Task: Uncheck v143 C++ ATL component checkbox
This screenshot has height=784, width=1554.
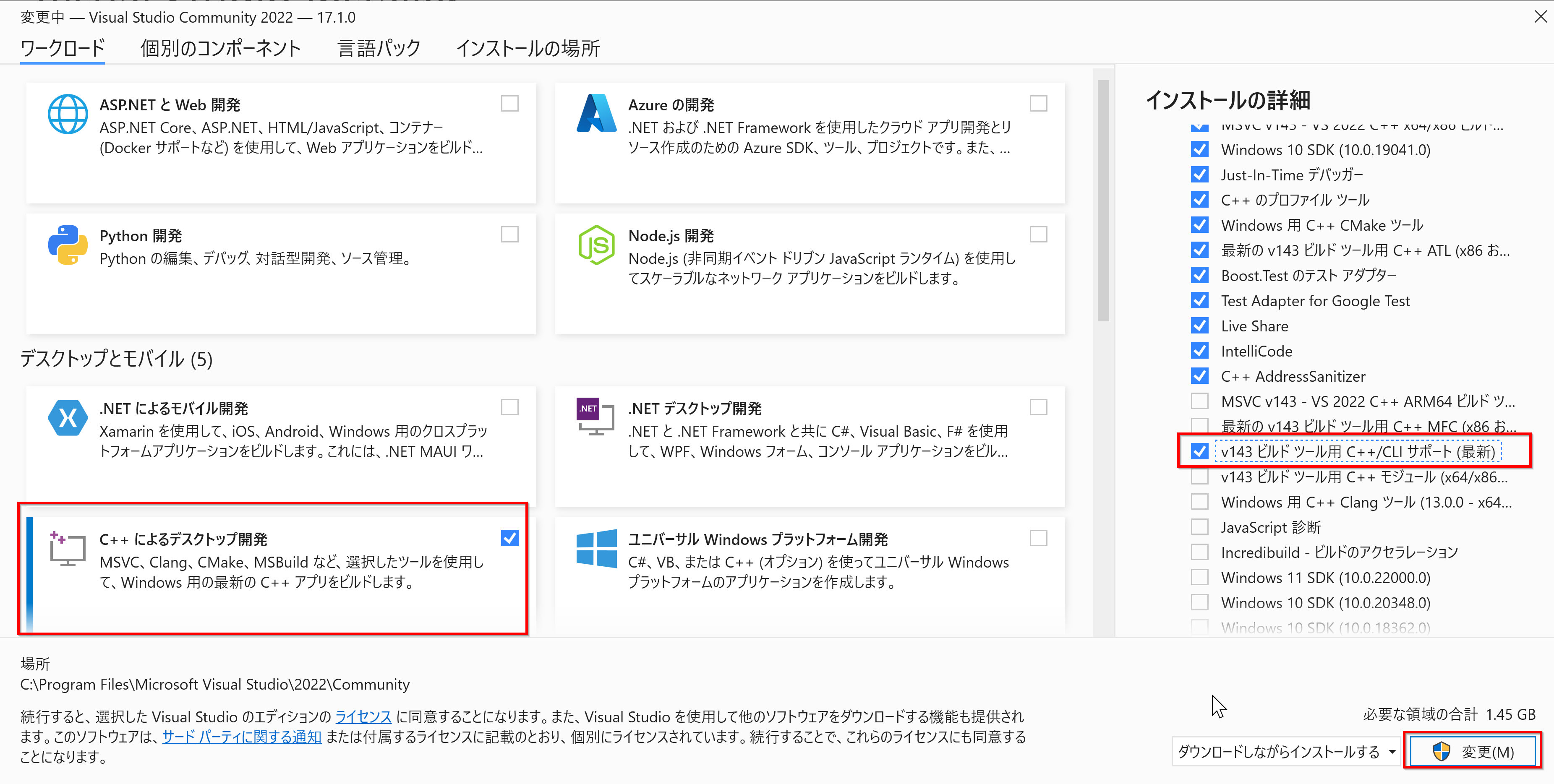Action: (x=1200, y=250)
